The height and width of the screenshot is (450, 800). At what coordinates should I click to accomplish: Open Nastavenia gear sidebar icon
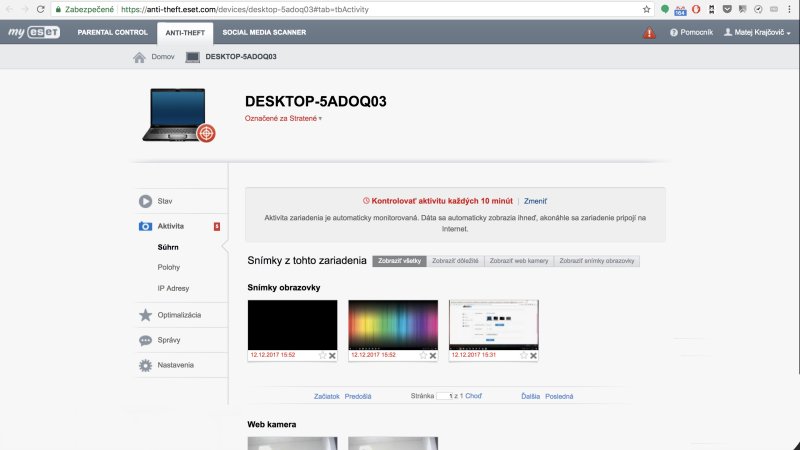point(146,365)
